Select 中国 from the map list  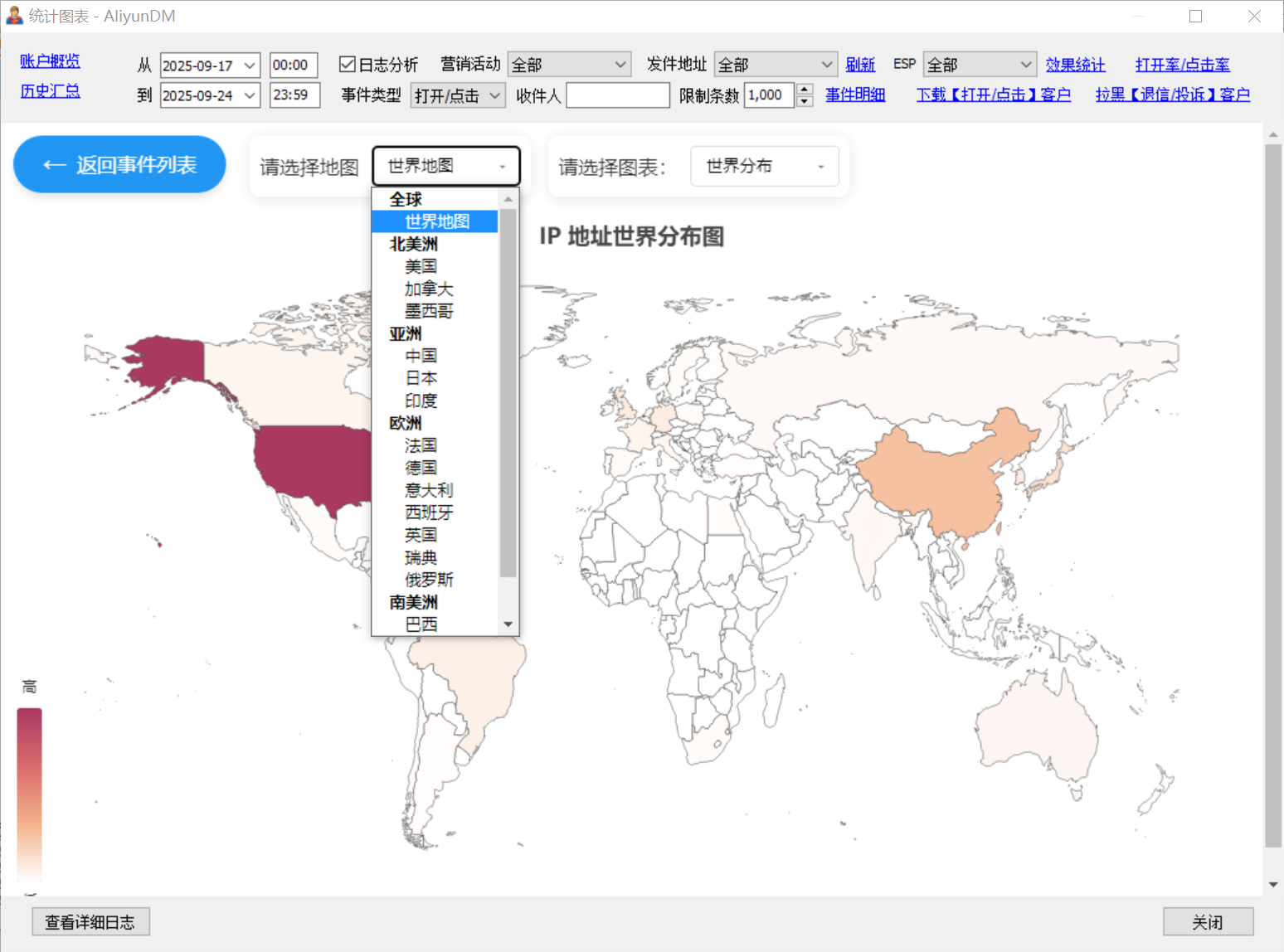click(x=421, y=356)
